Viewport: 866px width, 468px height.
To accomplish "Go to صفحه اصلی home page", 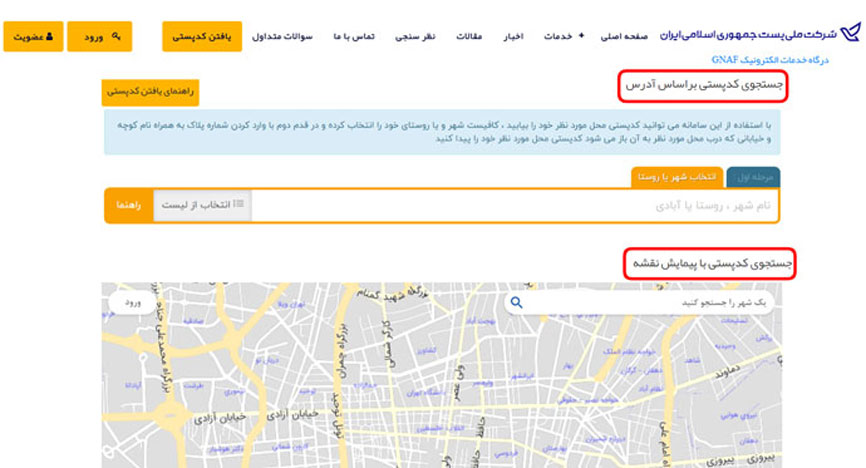I will coord(624,36).
